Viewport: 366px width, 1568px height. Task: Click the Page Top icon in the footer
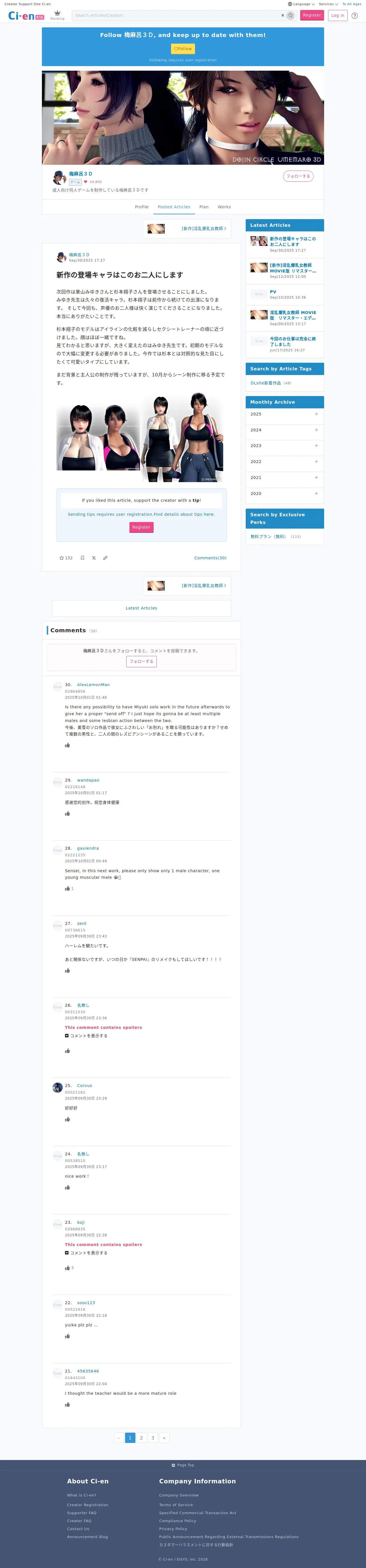(x=174, y=1465)
